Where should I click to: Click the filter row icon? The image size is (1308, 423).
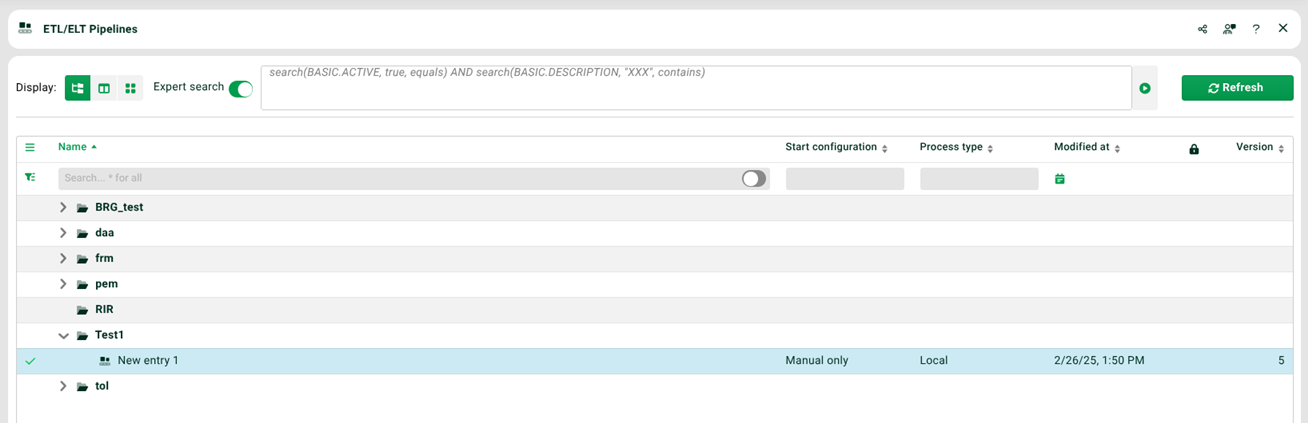click(x=30, y=178)
